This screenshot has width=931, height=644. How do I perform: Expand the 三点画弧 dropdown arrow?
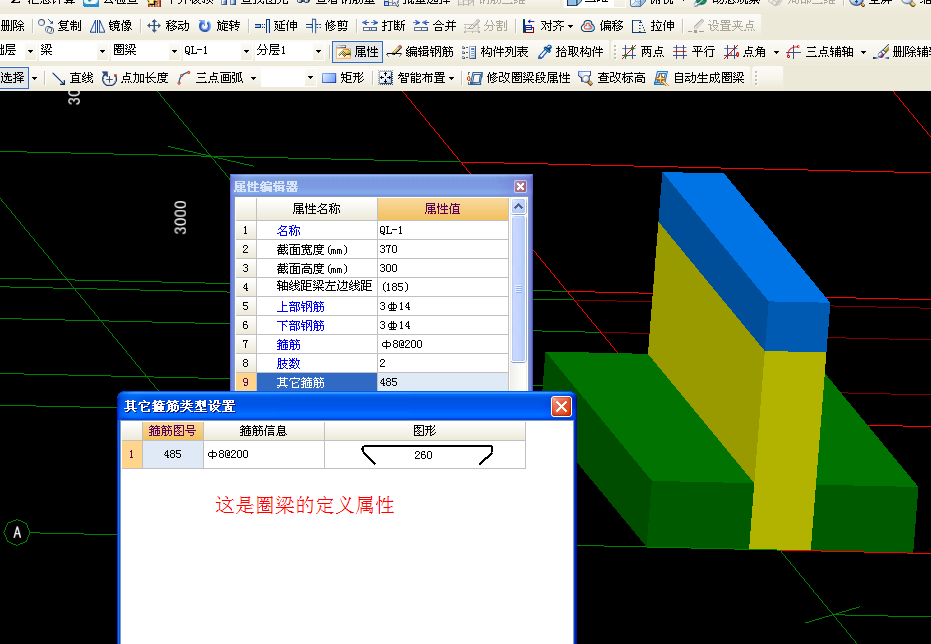tap(254, 78)
